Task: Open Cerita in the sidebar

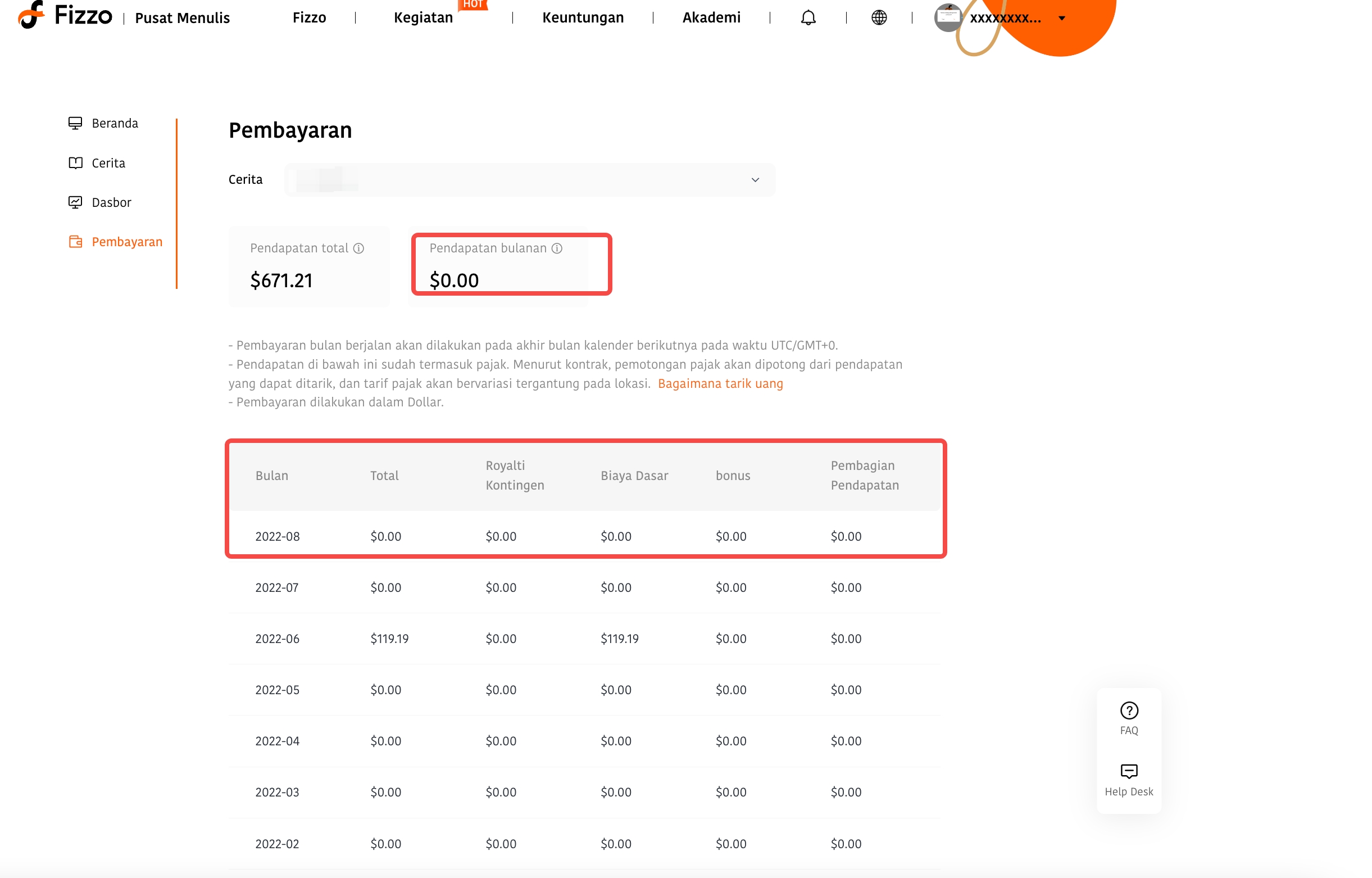Action: (x=108, y=163)
